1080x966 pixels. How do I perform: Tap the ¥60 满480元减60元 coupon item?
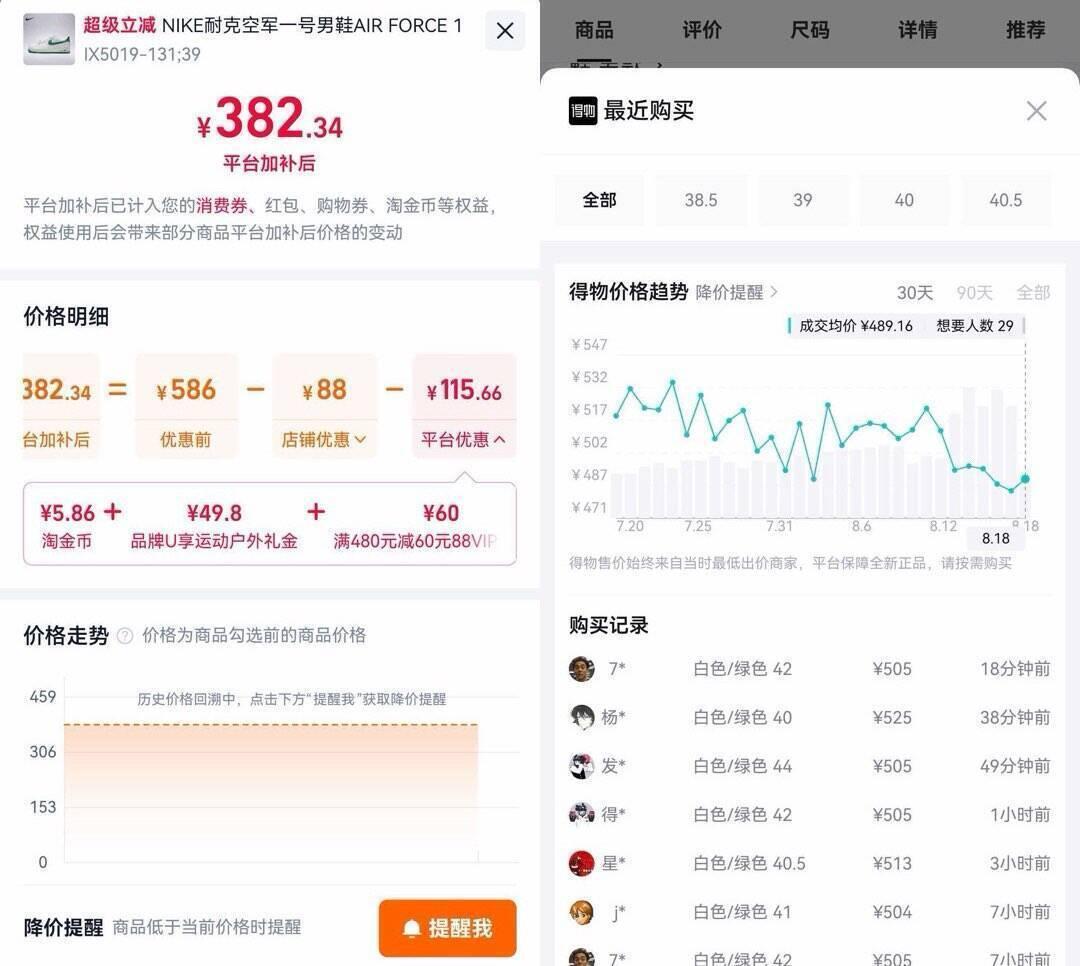tap(415, 526)
